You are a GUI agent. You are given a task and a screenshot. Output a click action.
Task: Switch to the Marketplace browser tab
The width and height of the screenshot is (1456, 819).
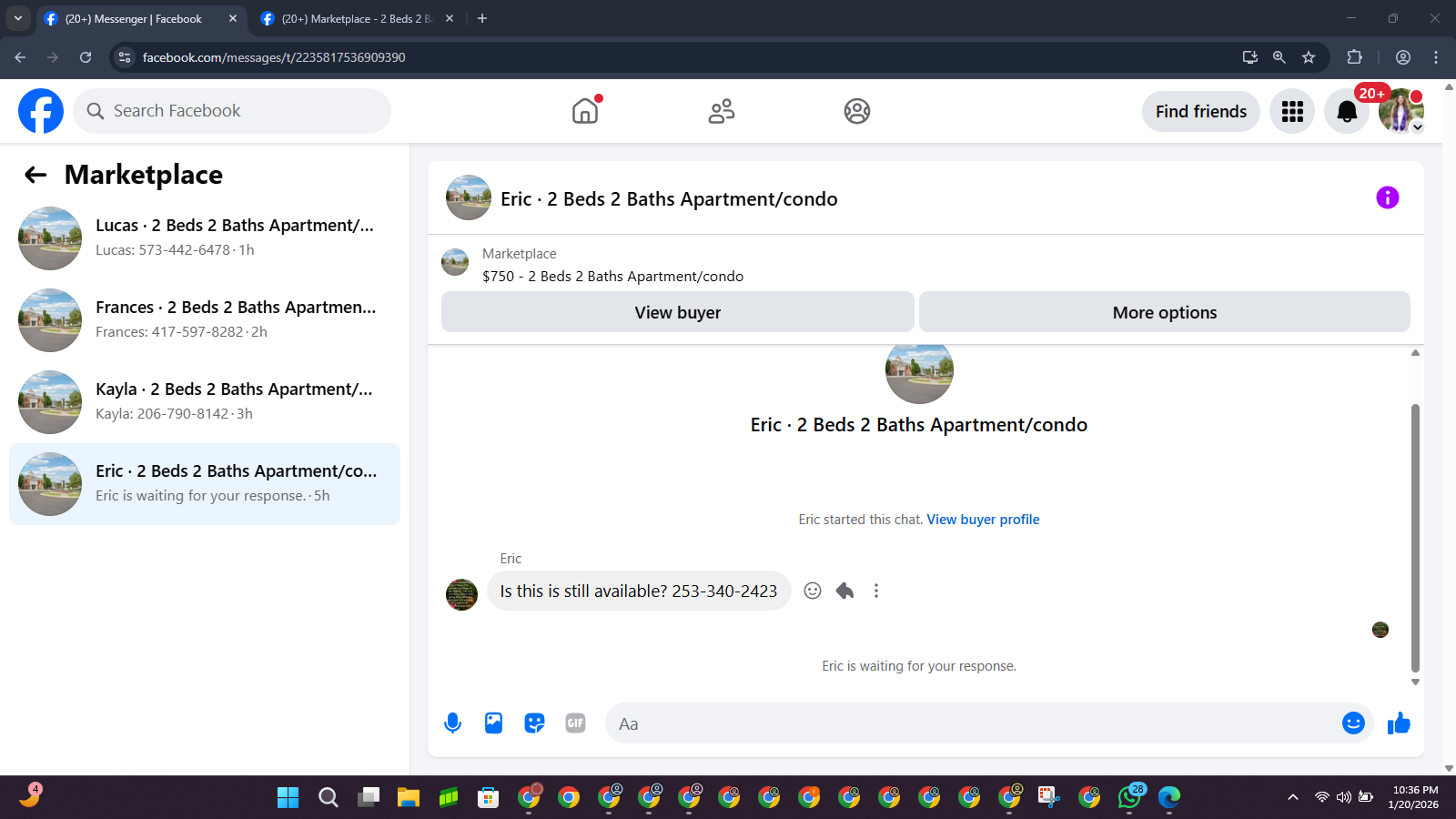(x=357, y=19)
